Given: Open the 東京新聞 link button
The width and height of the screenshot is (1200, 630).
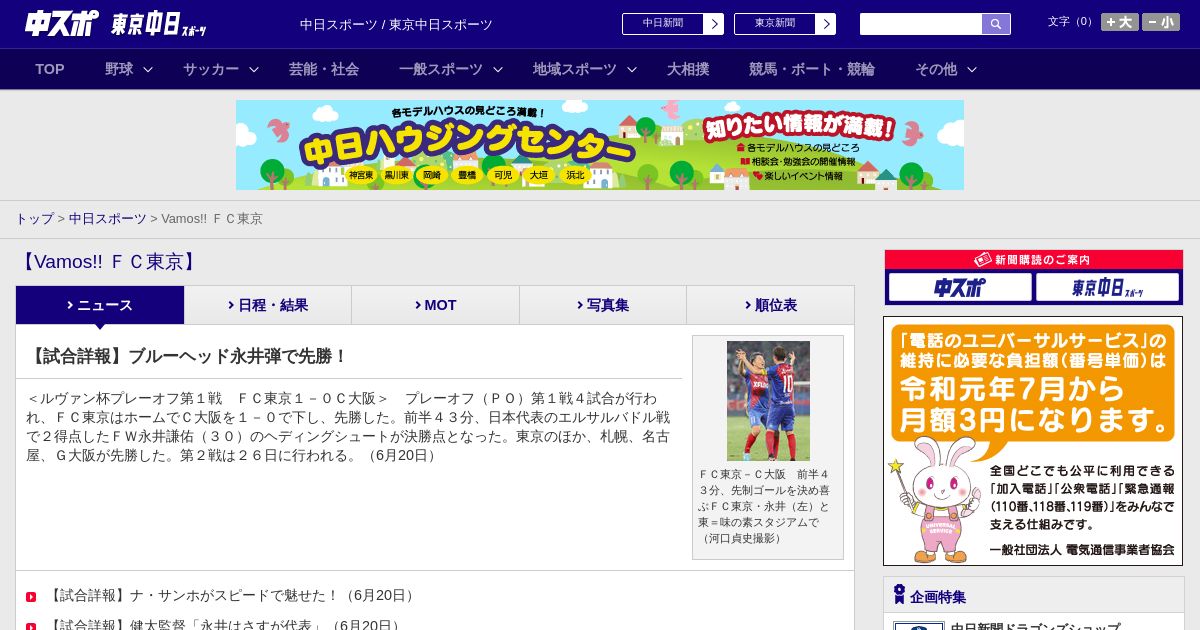Looking at the screenshot, I should click(775, 24).
